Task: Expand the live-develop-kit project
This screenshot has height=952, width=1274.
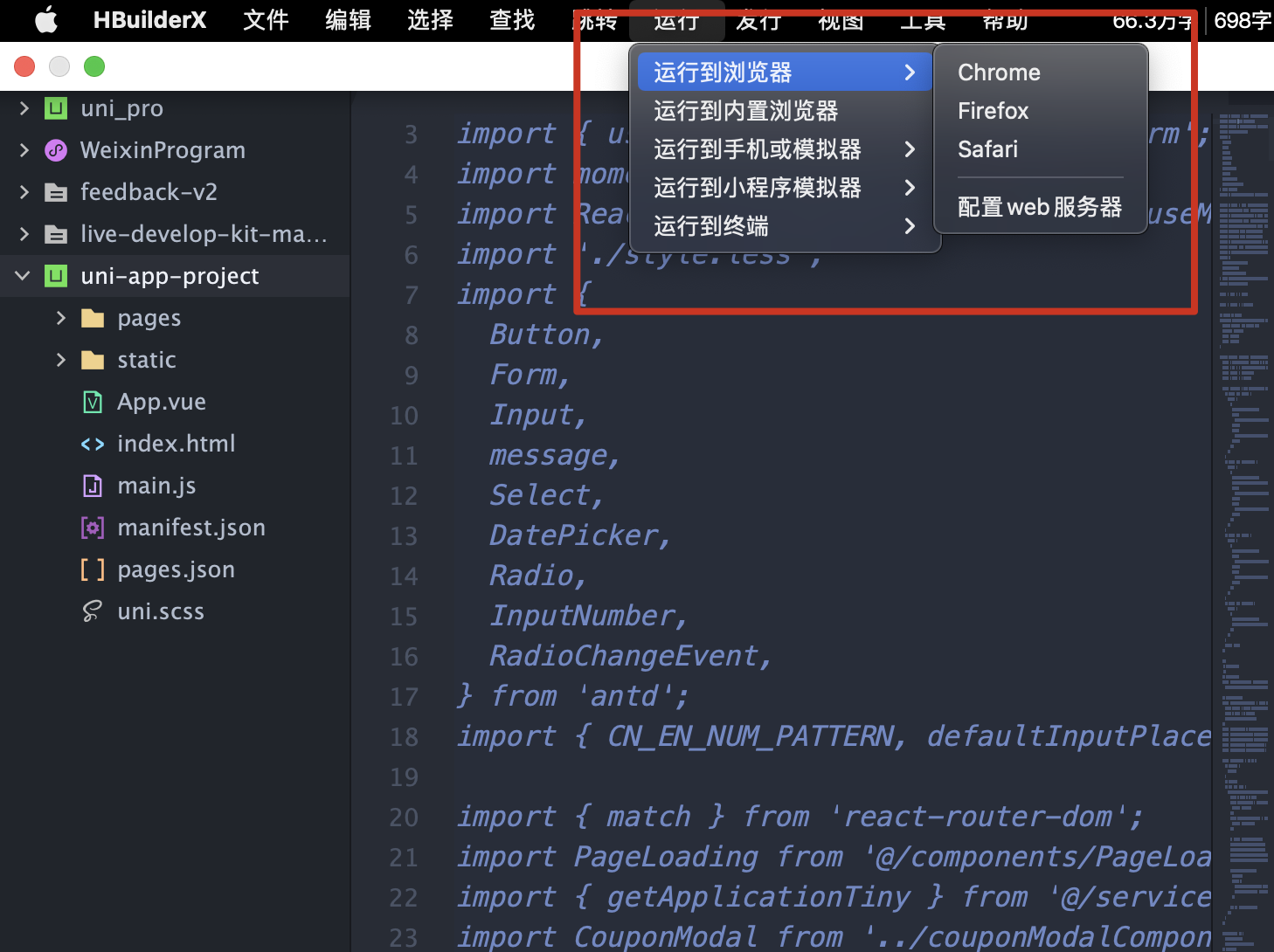Action: (24, 234)
